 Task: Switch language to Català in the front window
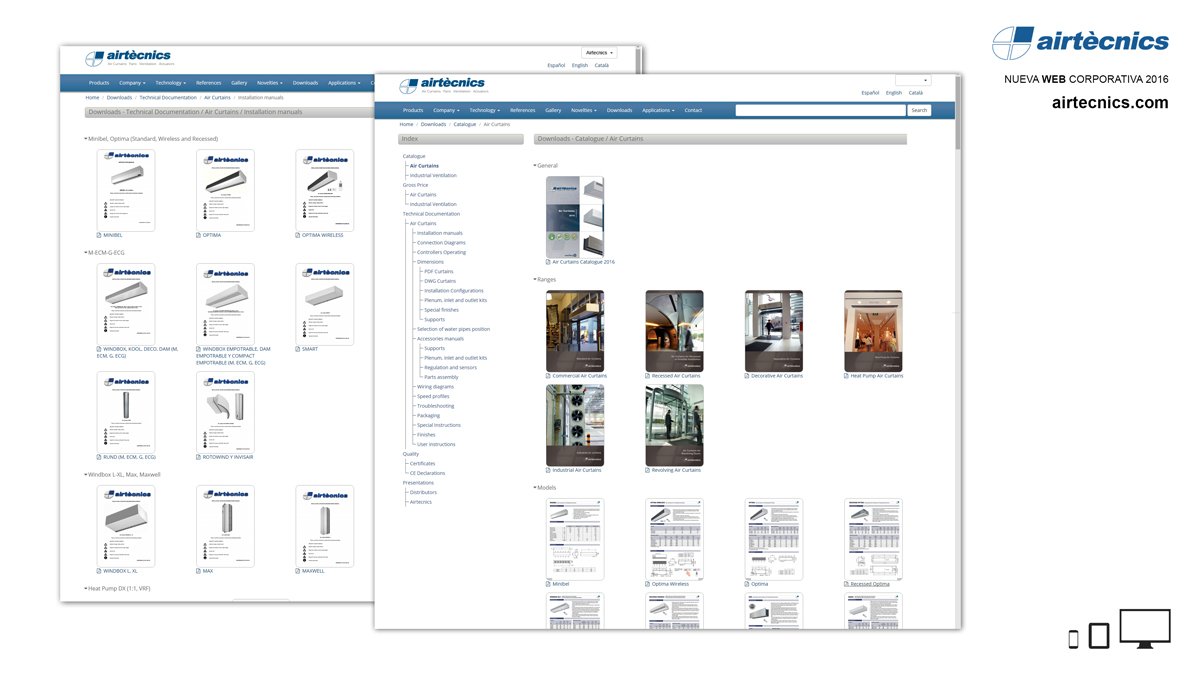click(x=916, y=93)
